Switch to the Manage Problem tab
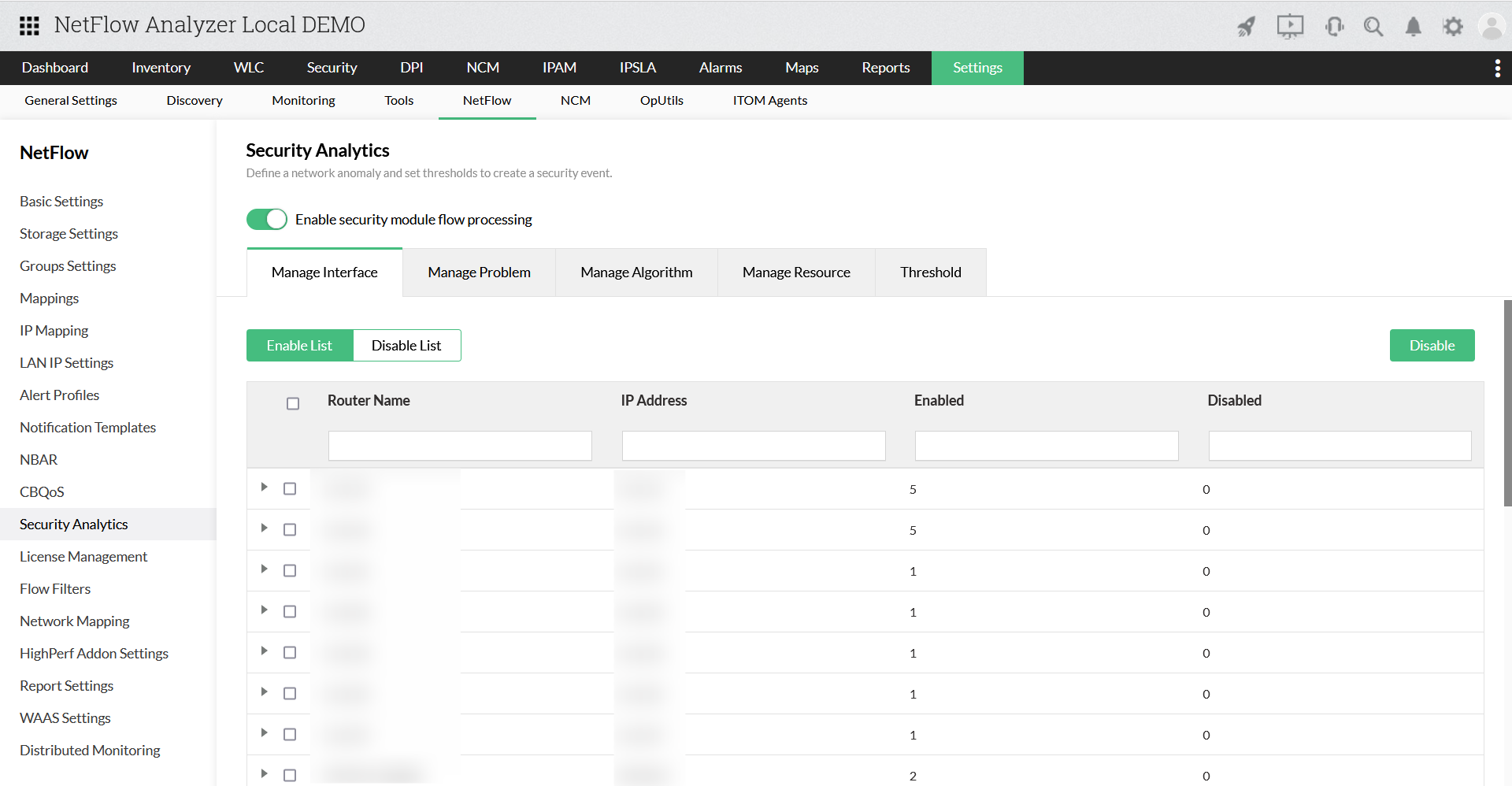 point(478,272)
